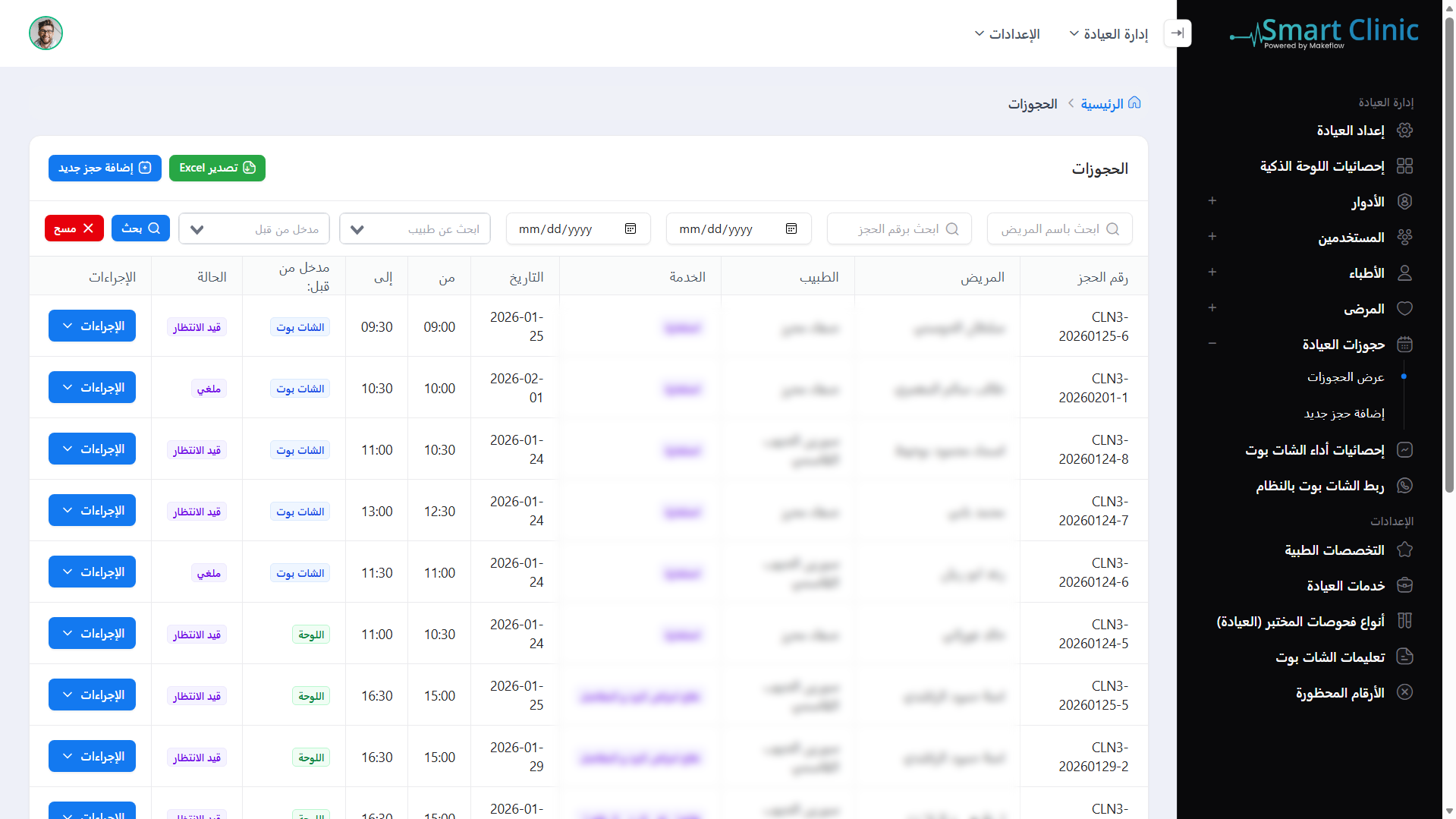Image resolution: width=1456 pixels, height=819 pixels.
Task: Open the ابحث عن طبيب dropdown
Action: [415, 229]
